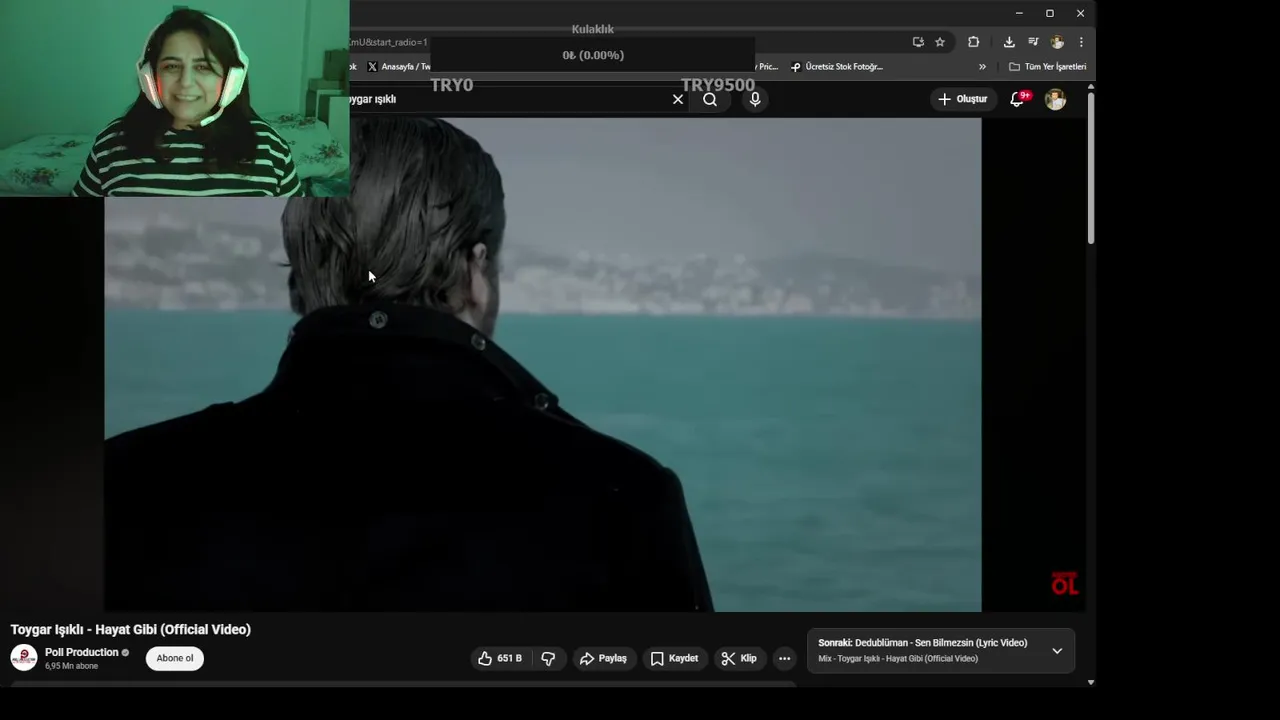Open the Oluştur create menu
The height and width of the screenshot is (720, 1280).
[x=963, y=99]
